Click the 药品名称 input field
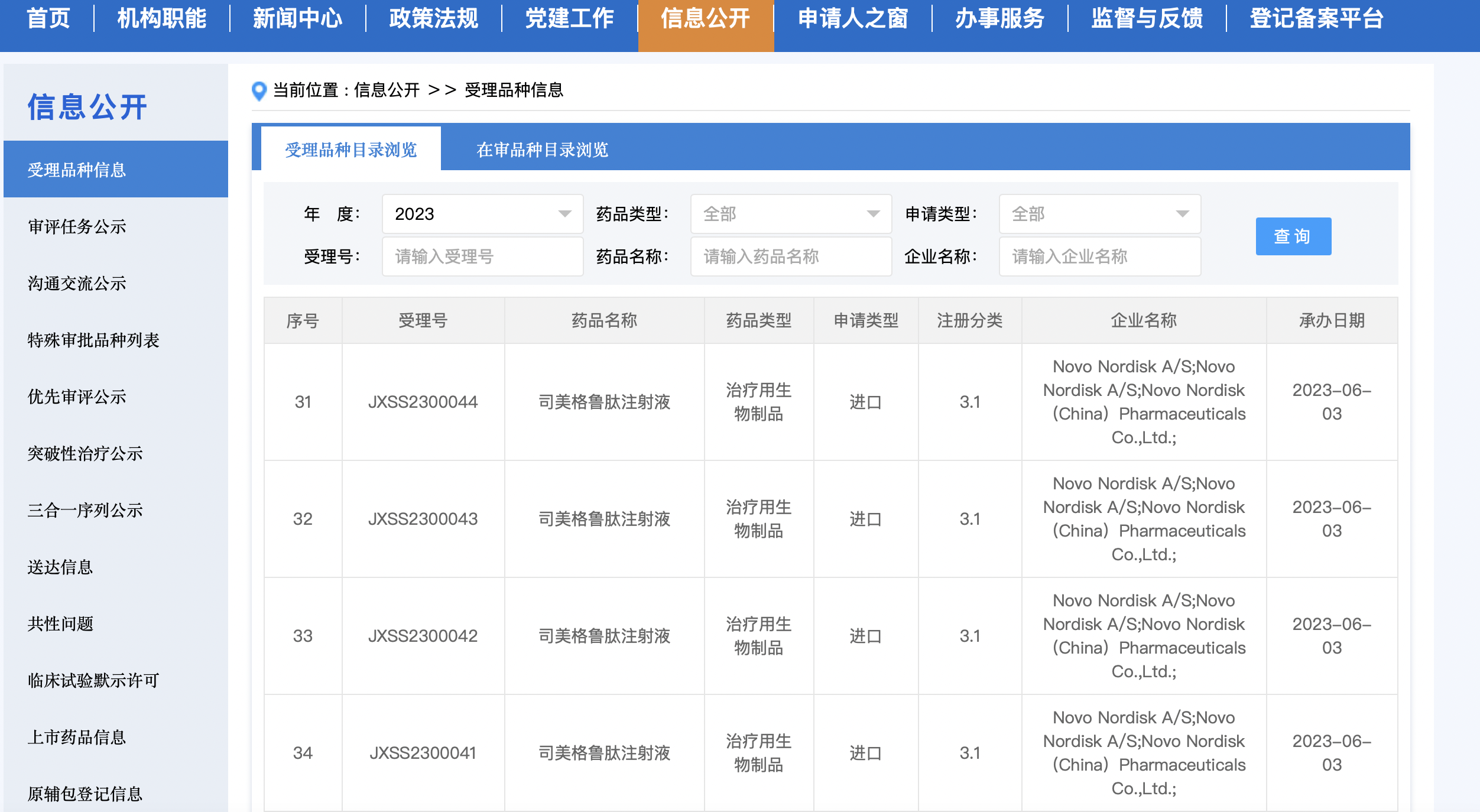Viewport: 1480px width, 812px height. pos(791,256)
